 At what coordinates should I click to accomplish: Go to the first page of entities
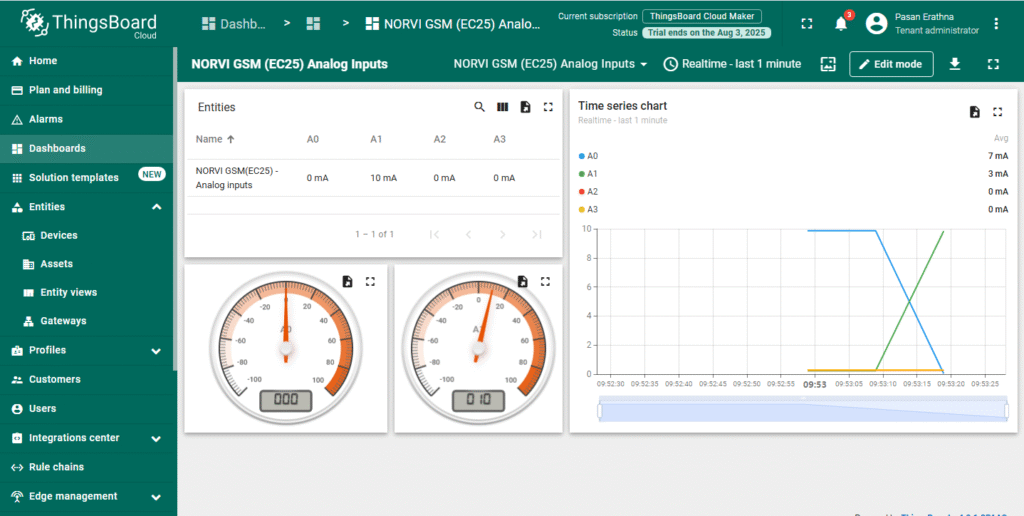click(x=434, y=234)
